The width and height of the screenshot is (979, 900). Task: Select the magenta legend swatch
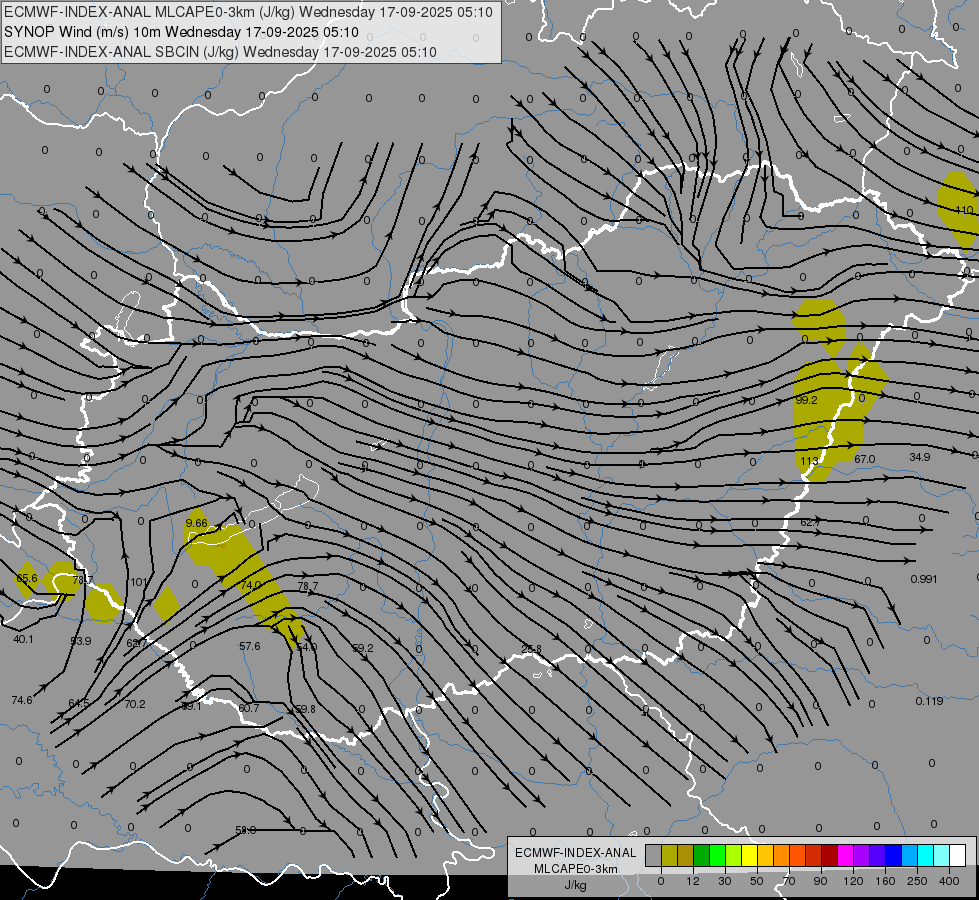point(845,855)
